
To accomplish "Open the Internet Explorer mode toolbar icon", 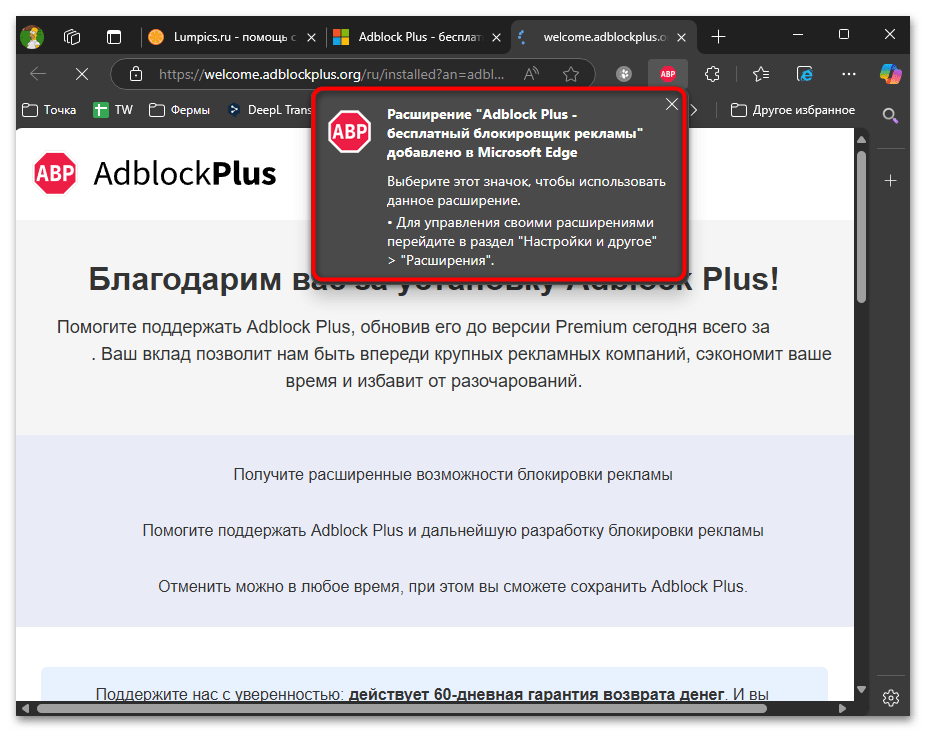I will 804,74.
